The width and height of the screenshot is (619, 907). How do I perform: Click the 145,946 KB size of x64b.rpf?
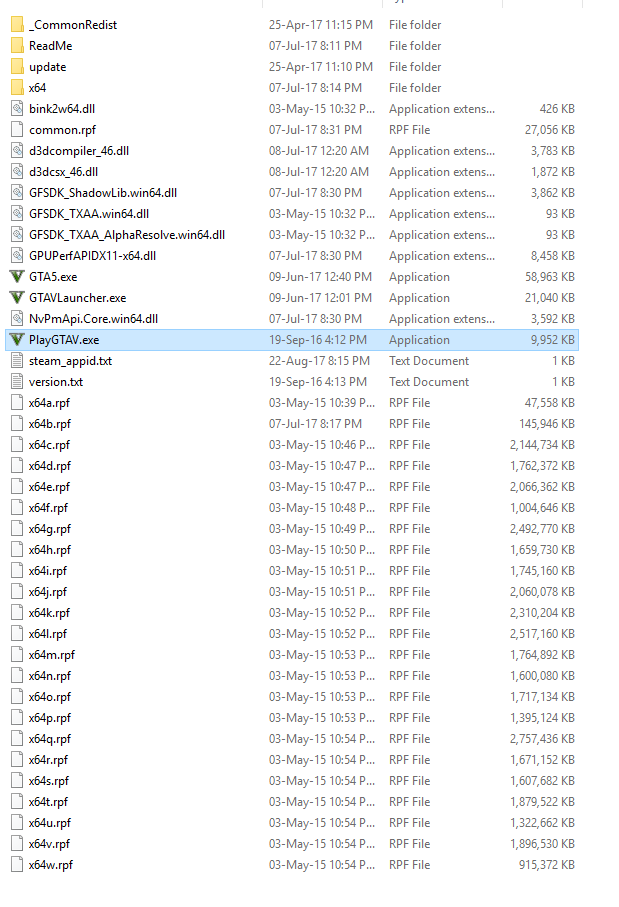coord(547,424)
